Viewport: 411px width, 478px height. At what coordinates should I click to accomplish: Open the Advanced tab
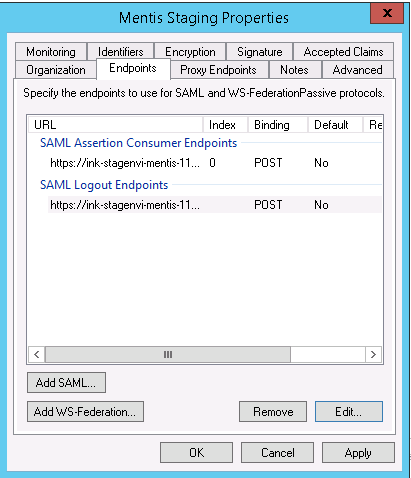coord(357,70)
